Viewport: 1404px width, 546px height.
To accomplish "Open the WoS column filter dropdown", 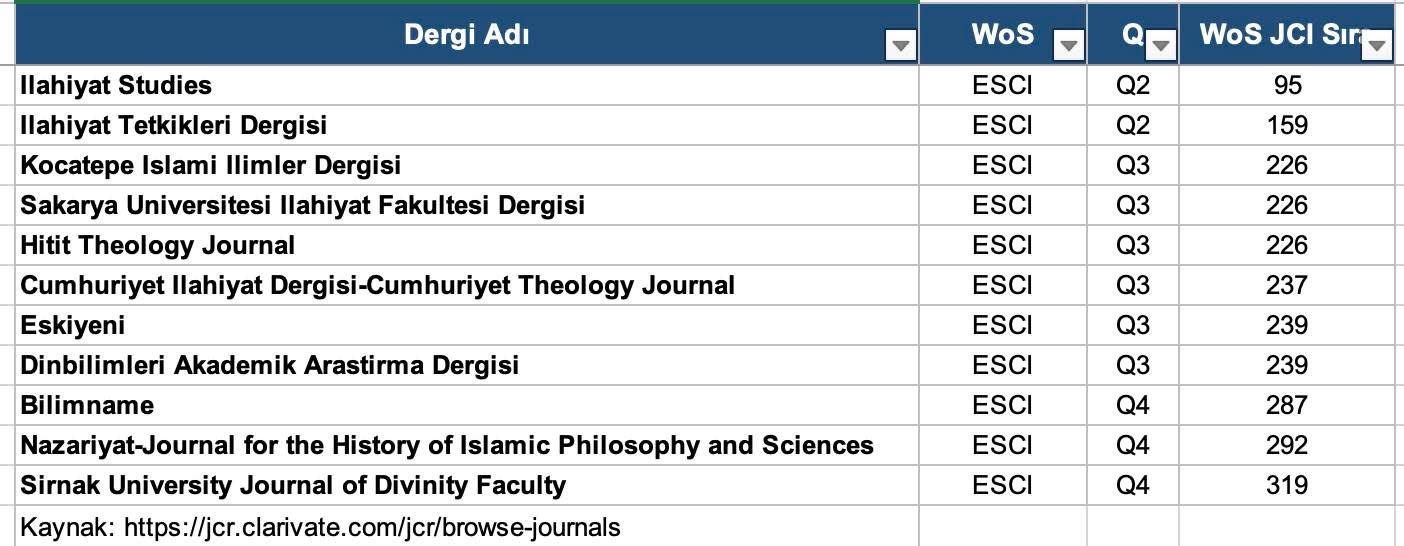I will (1070, 46).
